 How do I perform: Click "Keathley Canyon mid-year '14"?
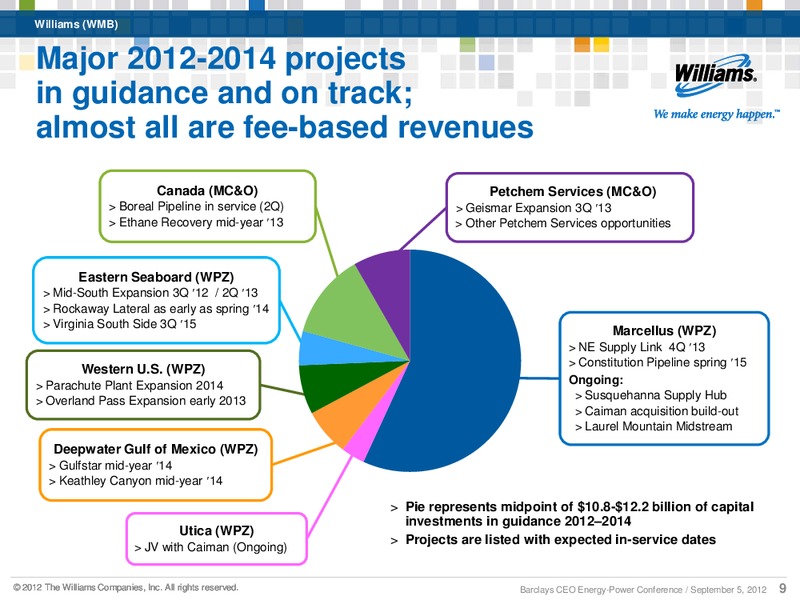[140, 481]
